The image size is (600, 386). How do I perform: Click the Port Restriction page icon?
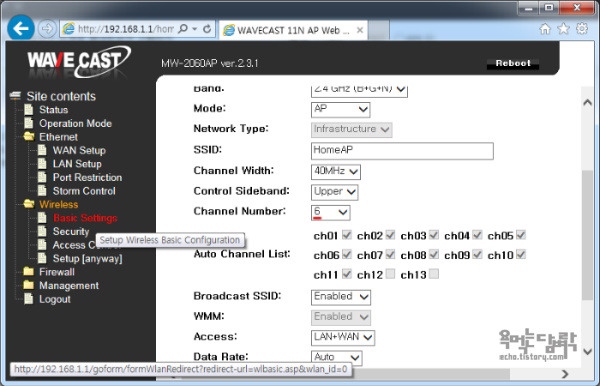[42, 177]
